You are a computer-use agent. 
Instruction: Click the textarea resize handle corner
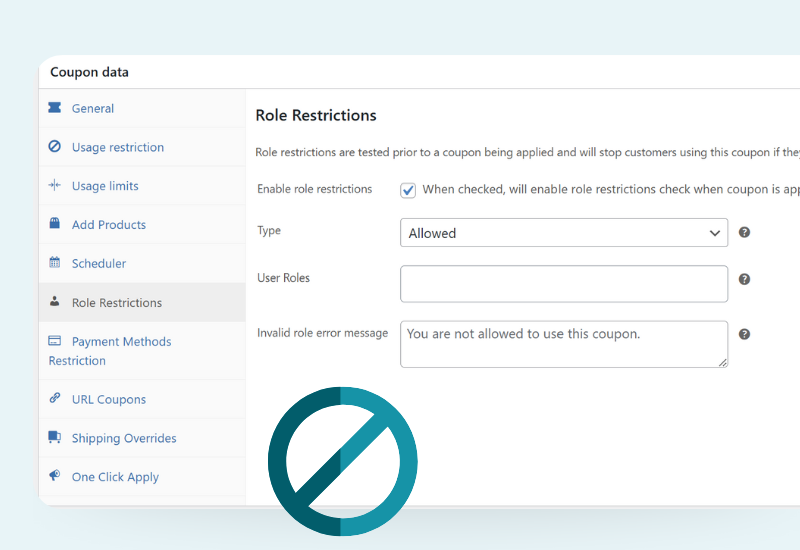pyautogui.click(x=722, y=363)
